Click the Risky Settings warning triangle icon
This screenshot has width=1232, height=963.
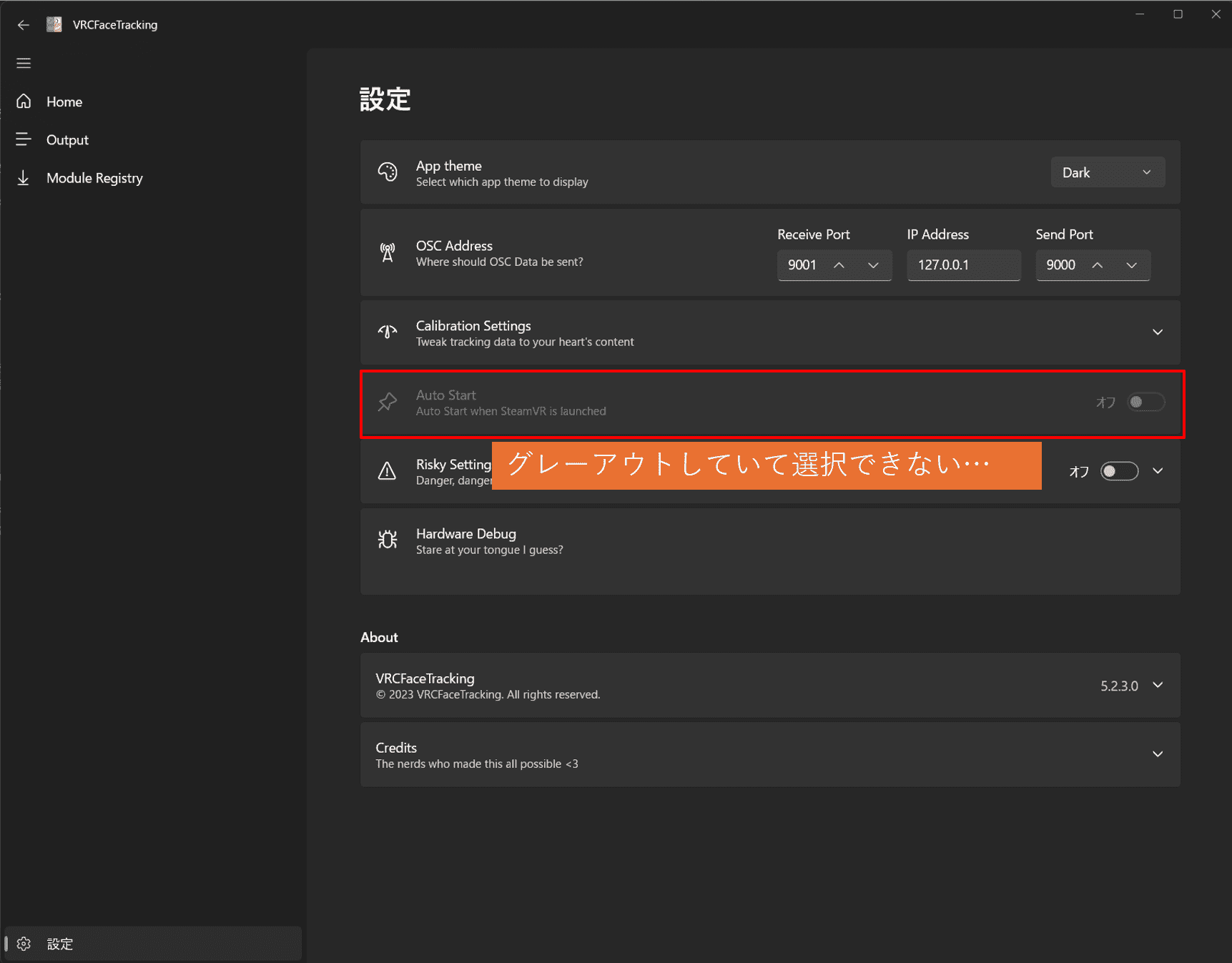click(387, 471)
